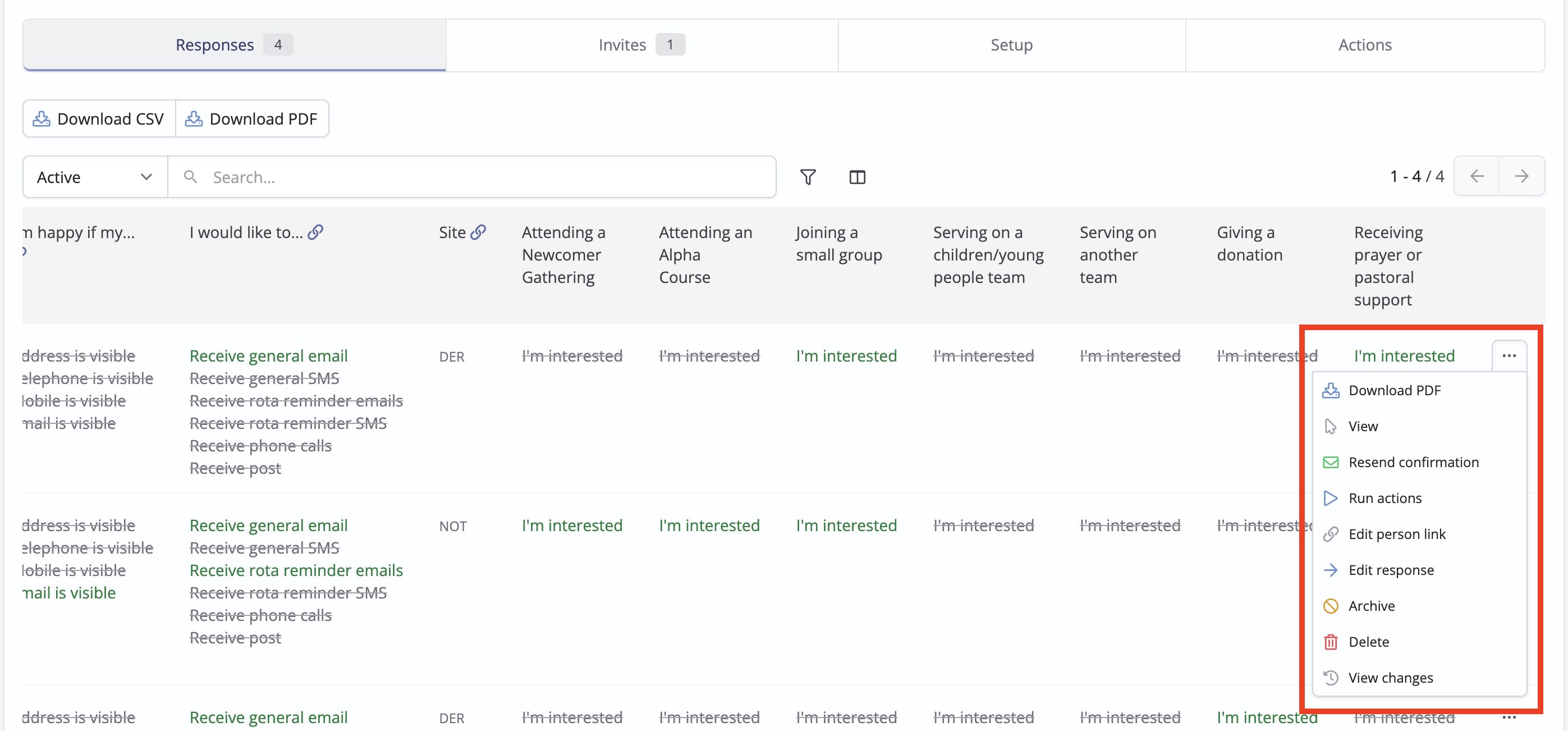1568x731 pixels.
Task: Select Edit person link menu item
Action: tap(1396, 534)
